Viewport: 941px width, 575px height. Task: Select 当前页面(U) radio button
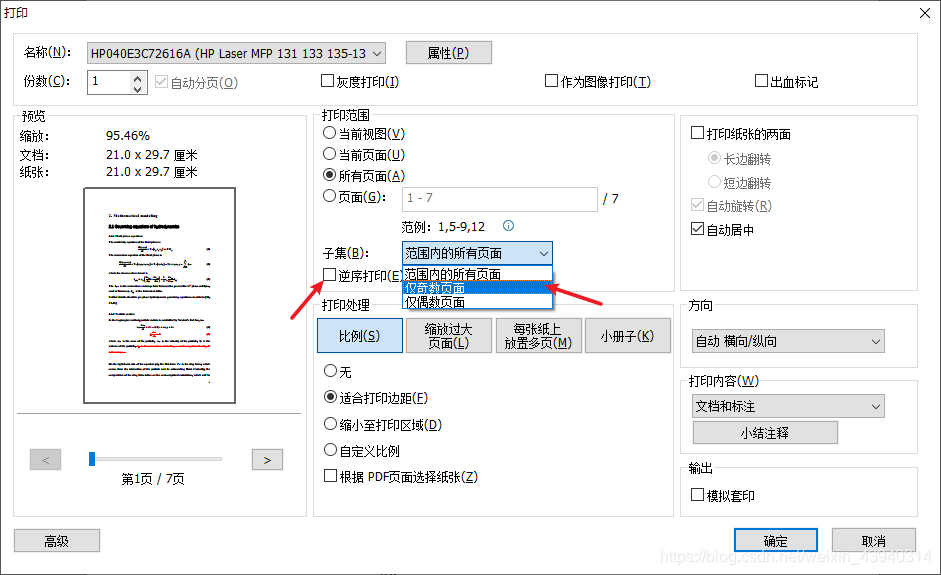point(329,154)
